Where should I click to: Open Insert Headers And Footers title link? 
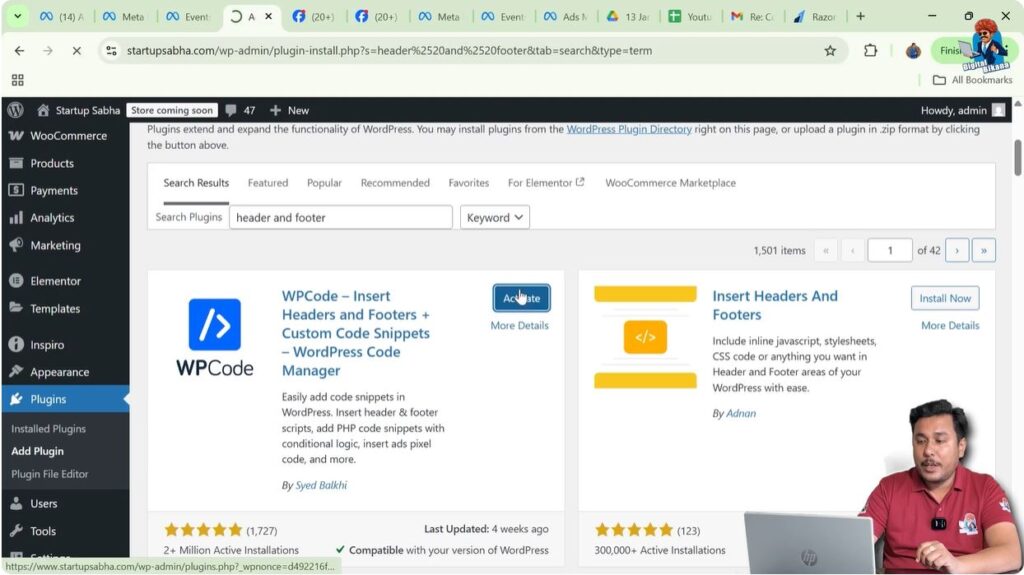[x=775, y=305]
